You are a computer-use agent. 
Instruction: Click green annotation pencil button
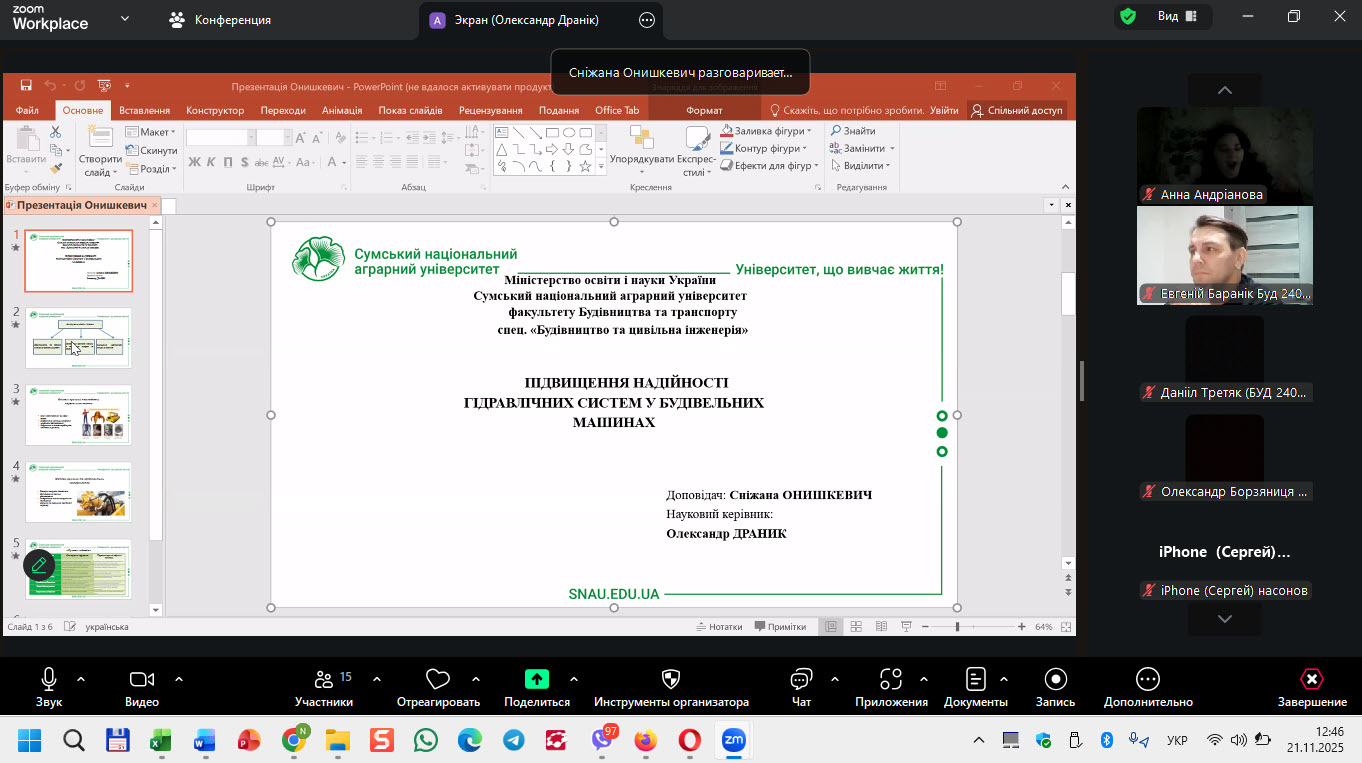pos(40,565)
